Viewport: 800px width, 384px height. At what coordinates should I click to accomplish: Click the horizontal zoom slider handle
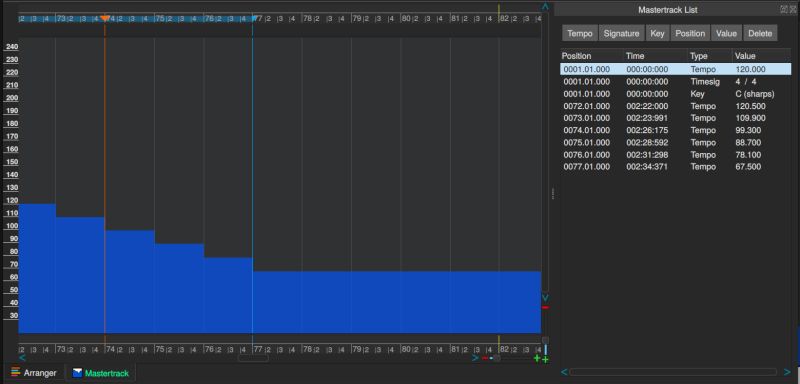[x=496, y=358]
